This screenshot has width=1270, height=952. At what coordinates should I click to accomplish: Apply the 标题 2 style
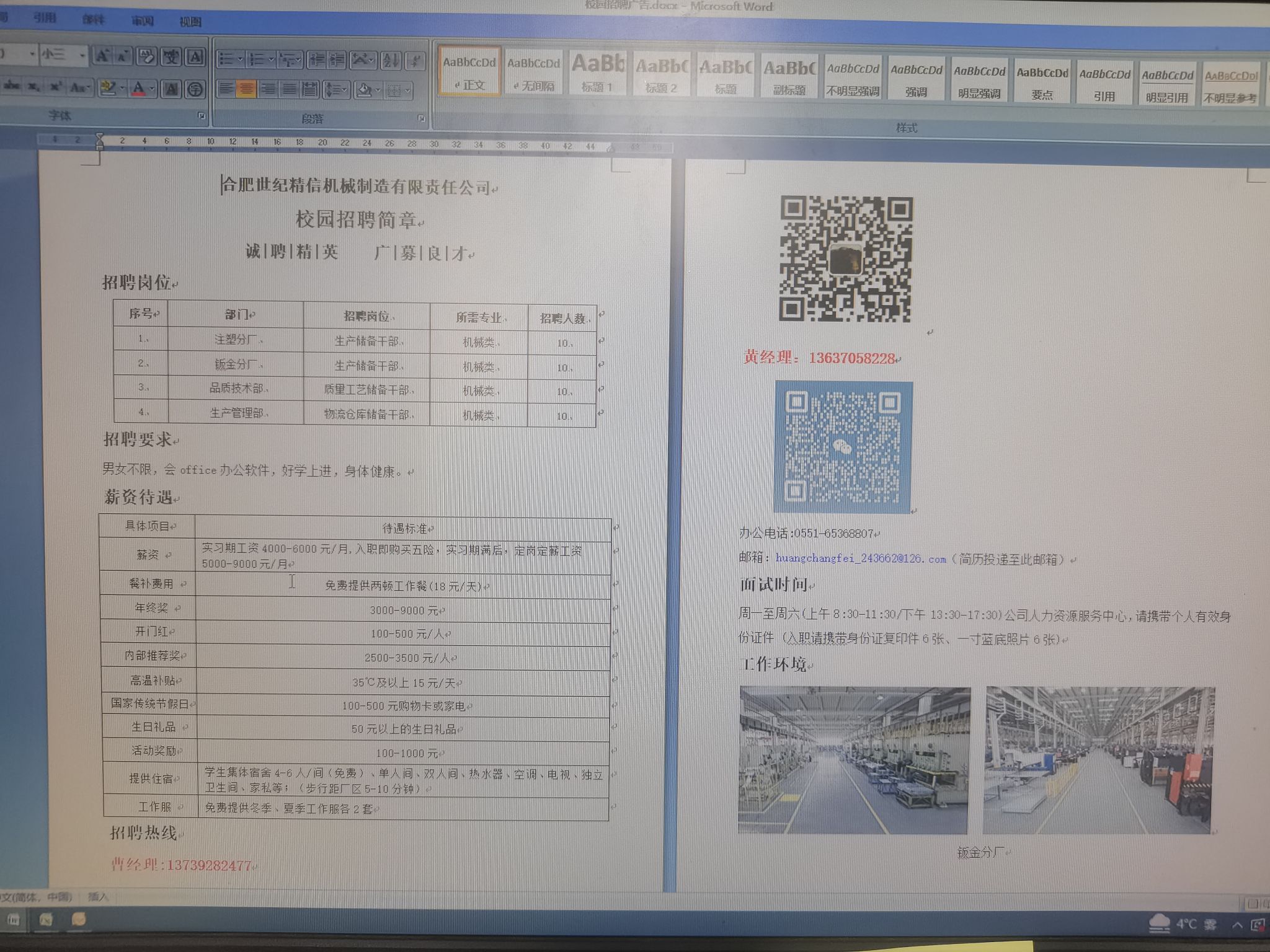point(661,74)
